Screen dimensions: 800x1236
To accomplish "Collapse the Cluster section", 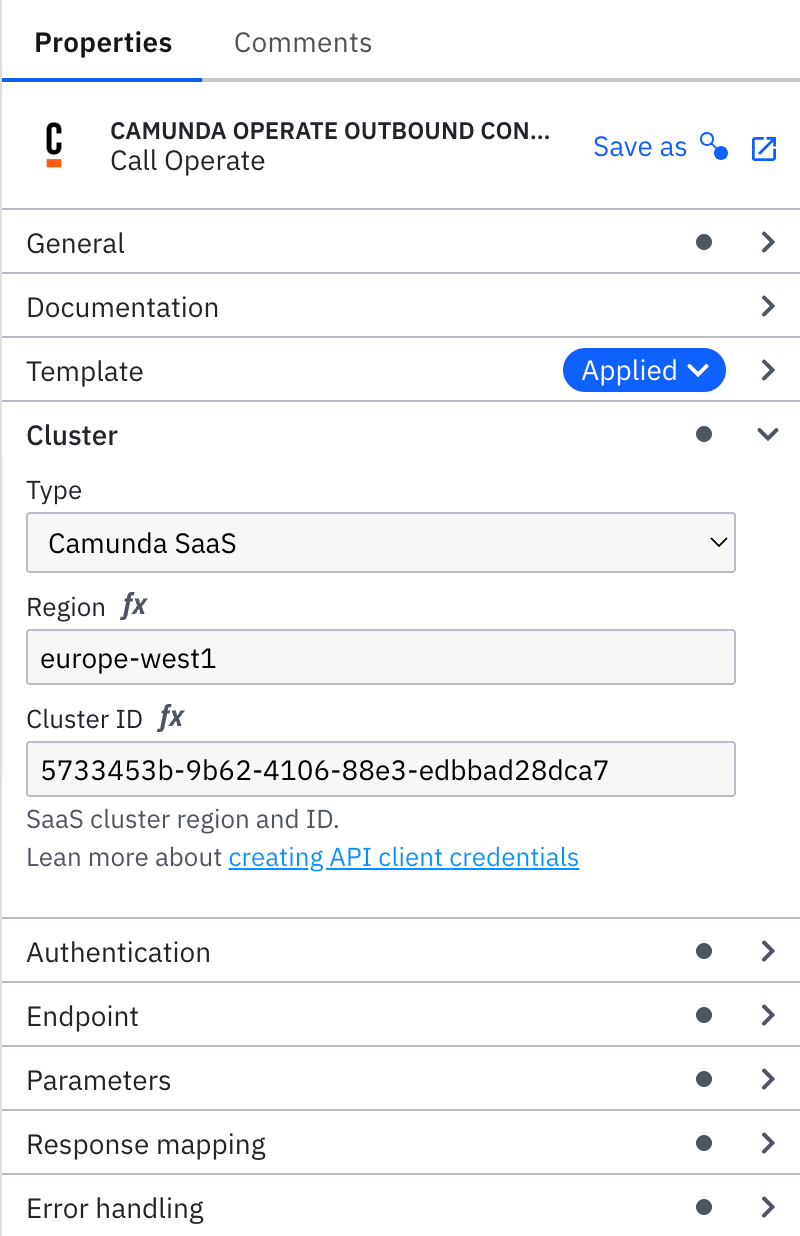I will (768, 434).
